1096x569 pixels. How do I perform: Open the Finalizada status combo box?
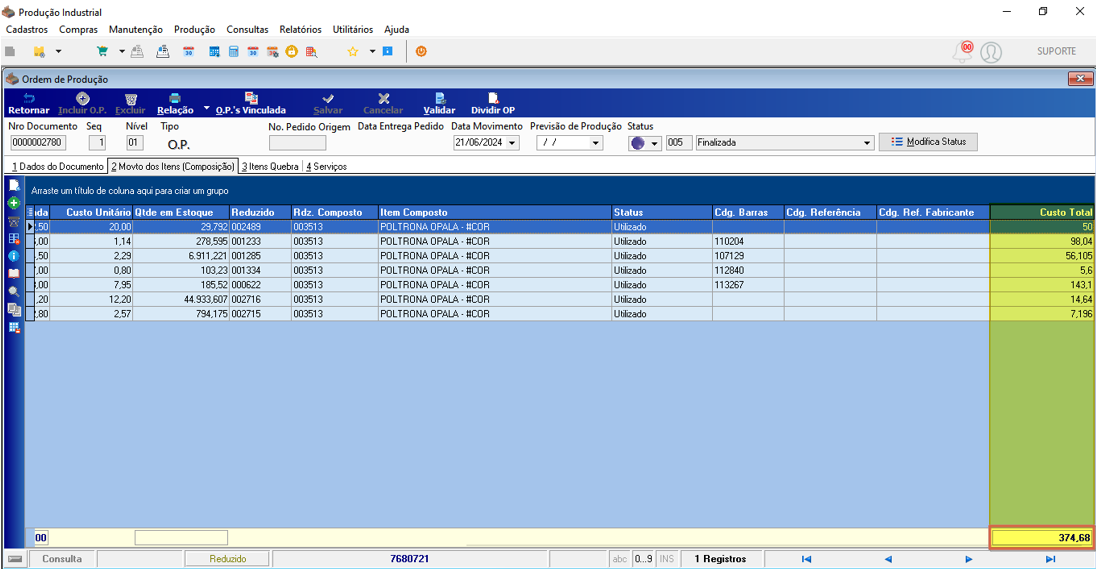785,143
